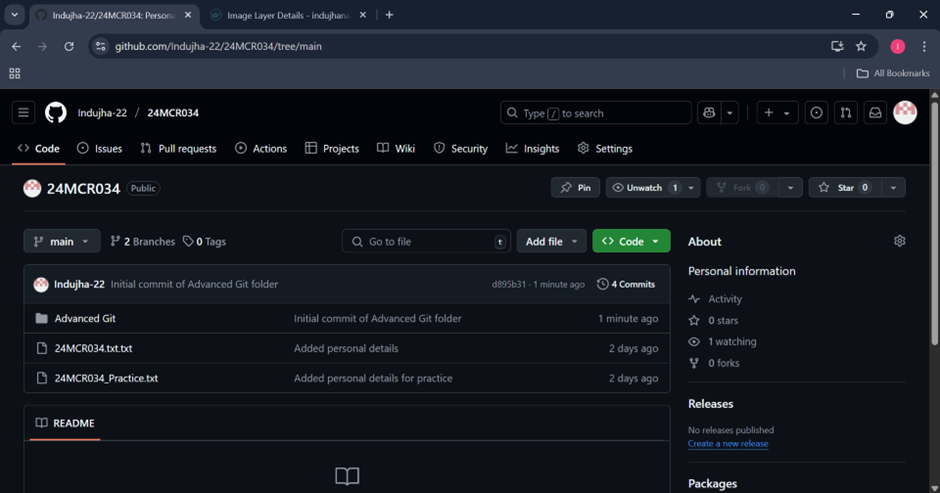Image resolution: width=940 pixels, height=493 pixels.
Task: Open the Activity link in About
Action: (x=725, y=299)
